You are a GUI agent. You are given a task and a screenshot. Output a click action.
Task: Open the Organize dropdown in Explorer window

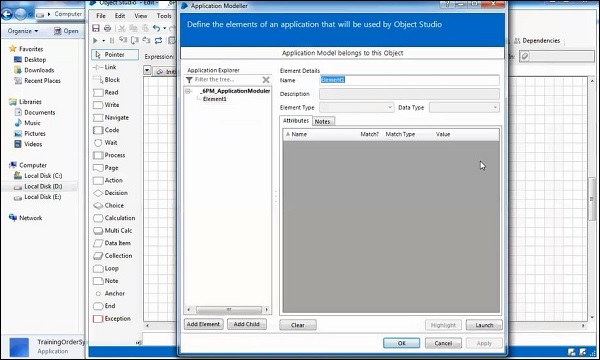pos(23,31)
